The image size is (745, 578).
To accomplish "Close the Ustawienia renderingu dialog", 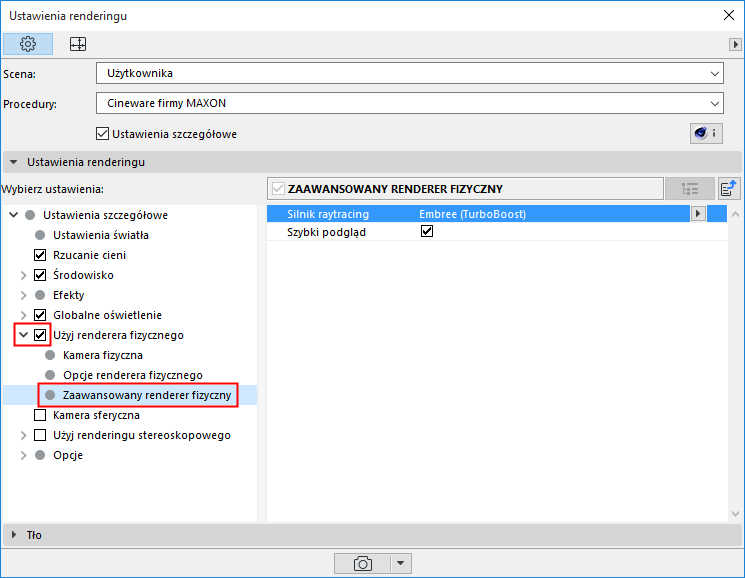I will click(x=729, y=15).
